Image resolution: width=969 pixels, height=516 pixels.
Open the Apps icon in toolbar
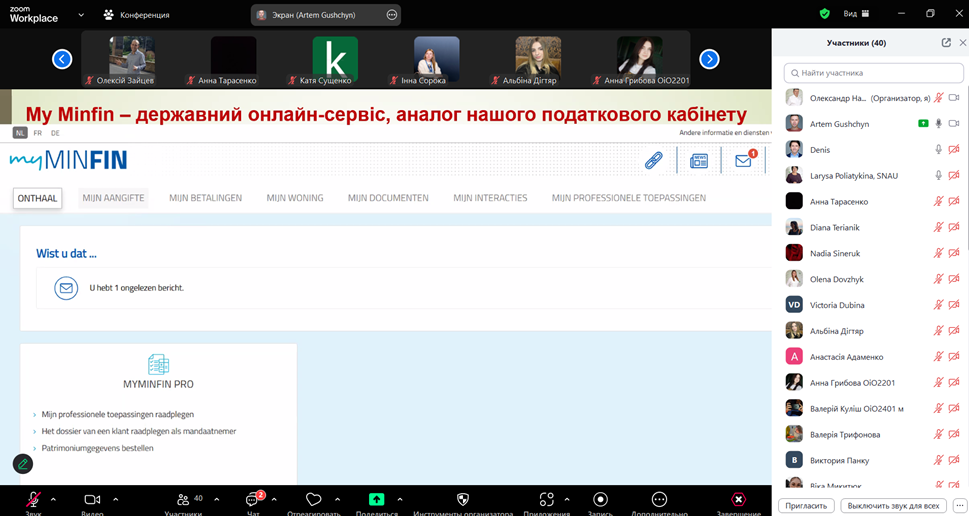tap(546, 499)
